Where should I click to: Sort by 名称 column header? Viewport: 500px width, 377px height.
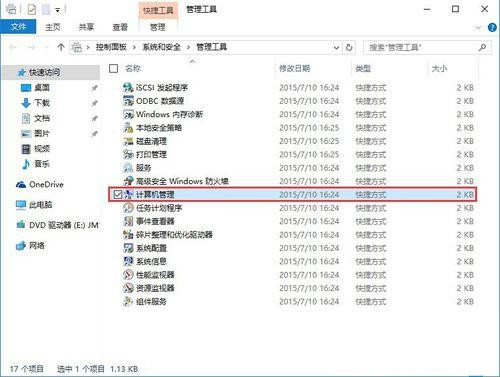[133, 68]
